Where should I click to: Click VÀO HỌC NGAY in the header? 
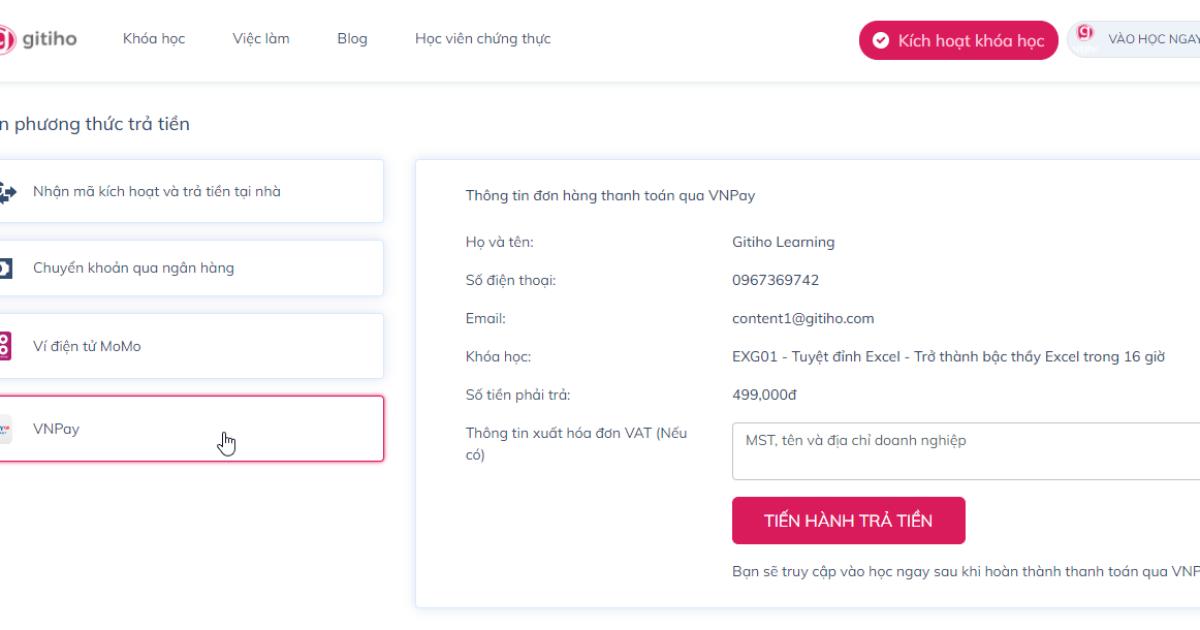[x=1152, y=37]
